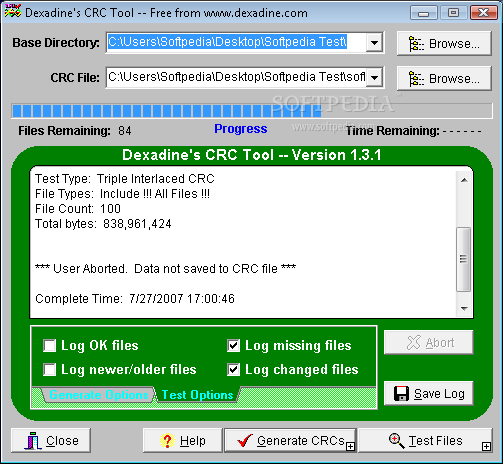The height and width of the screenshot is (464, 503).
Task: Click the door icon on Close button
Action: pyautogui.click(x=33, y=441)
